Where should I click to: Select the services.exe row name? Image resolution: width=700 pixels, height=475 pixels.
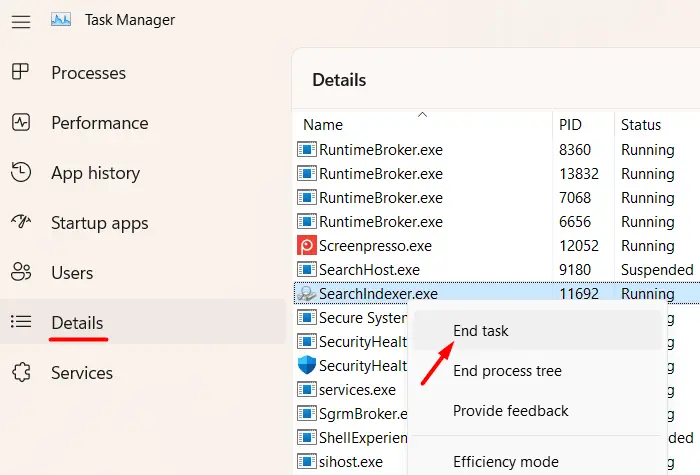[357, 390]
